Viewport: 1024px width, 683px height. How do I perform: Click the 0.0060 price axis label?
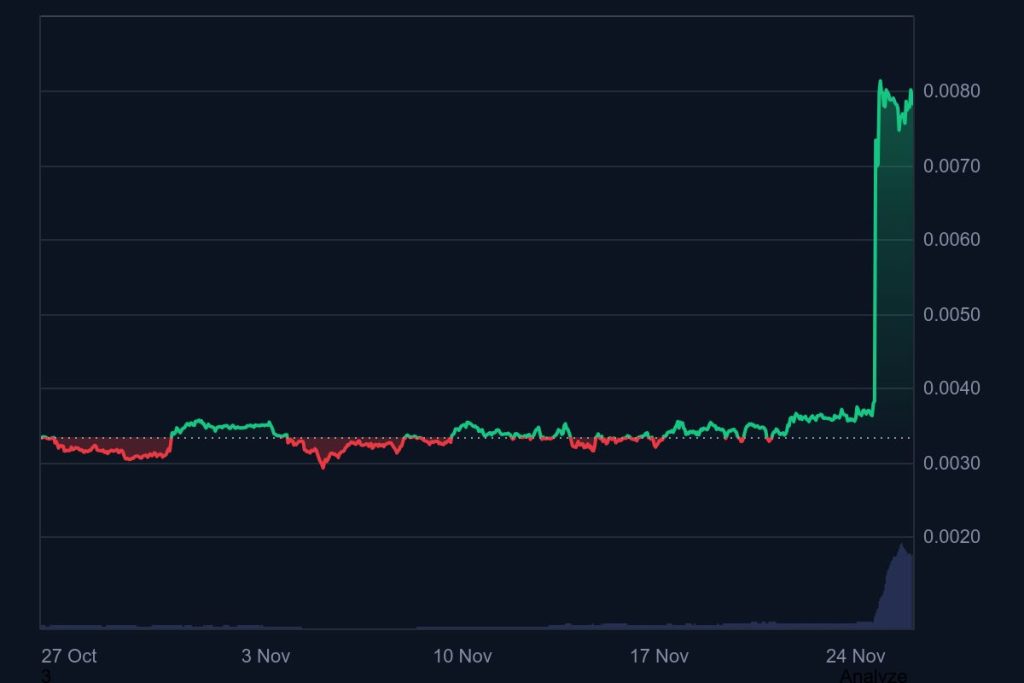point(952,240)
